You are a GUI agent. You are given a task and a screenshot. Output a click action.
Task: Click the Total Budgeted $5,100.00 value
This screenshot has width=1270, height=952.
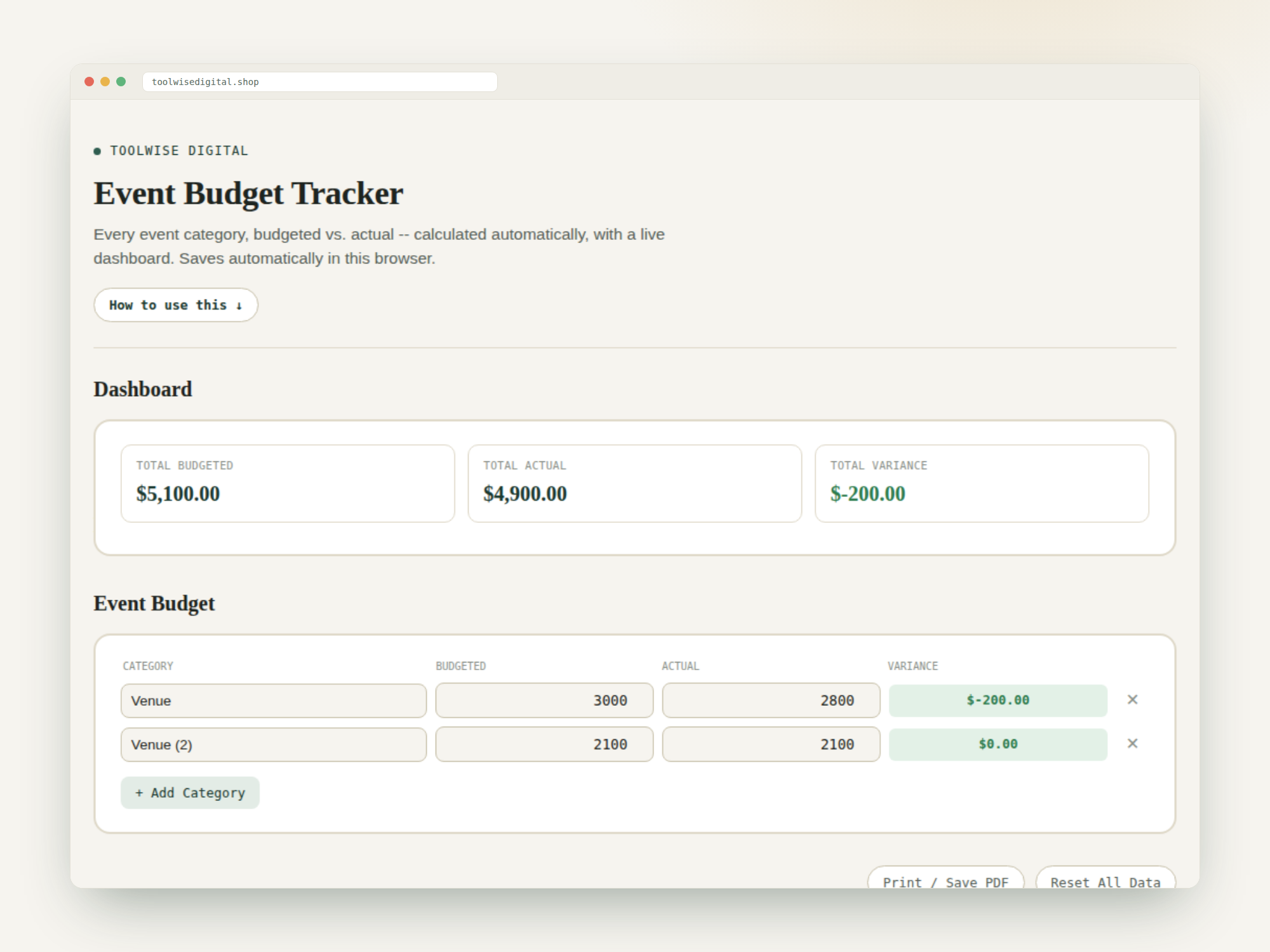178,494
